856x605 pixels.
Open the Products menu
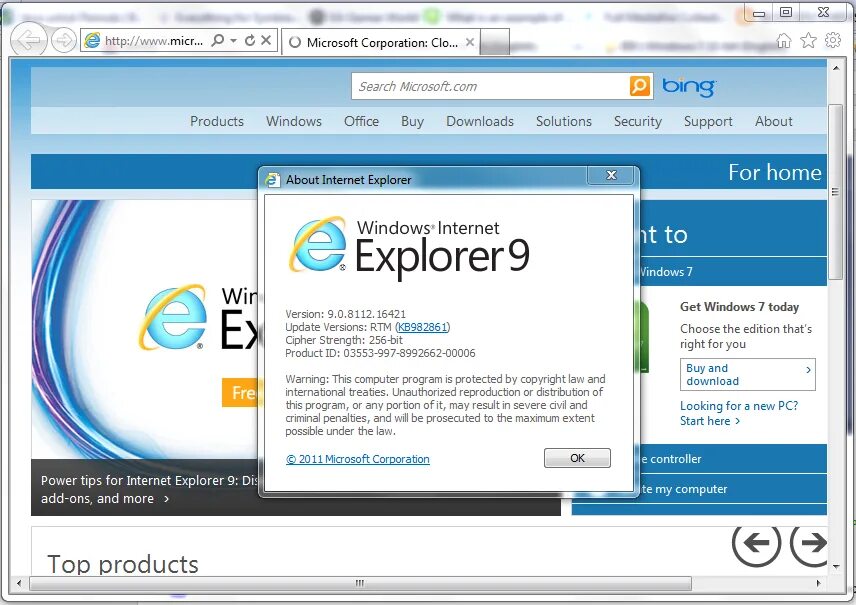(x=217, y=121)
